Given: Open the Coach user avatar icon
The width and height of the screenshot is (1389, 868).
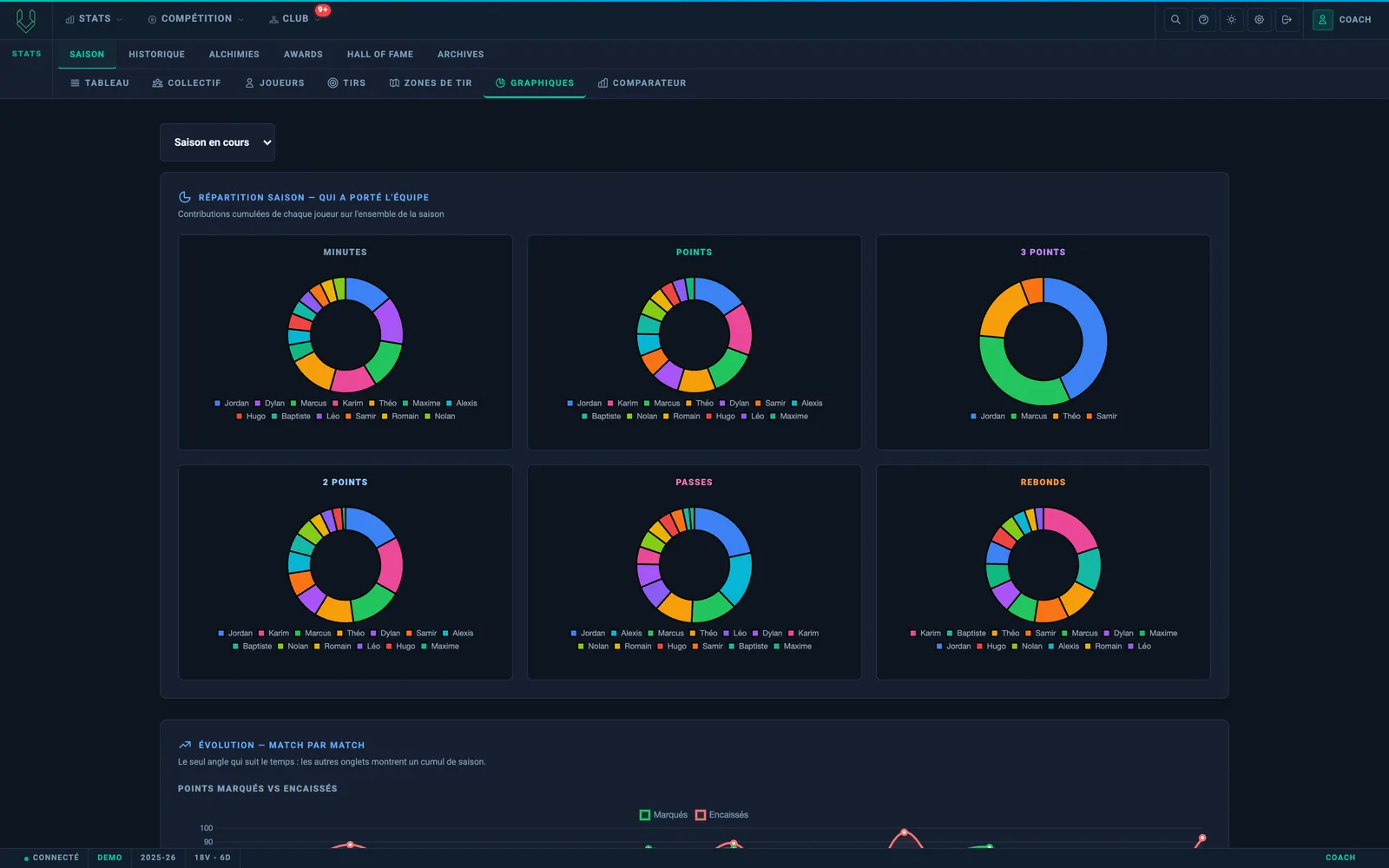Looking at the screenshot, I should (x=1322, y=19).
